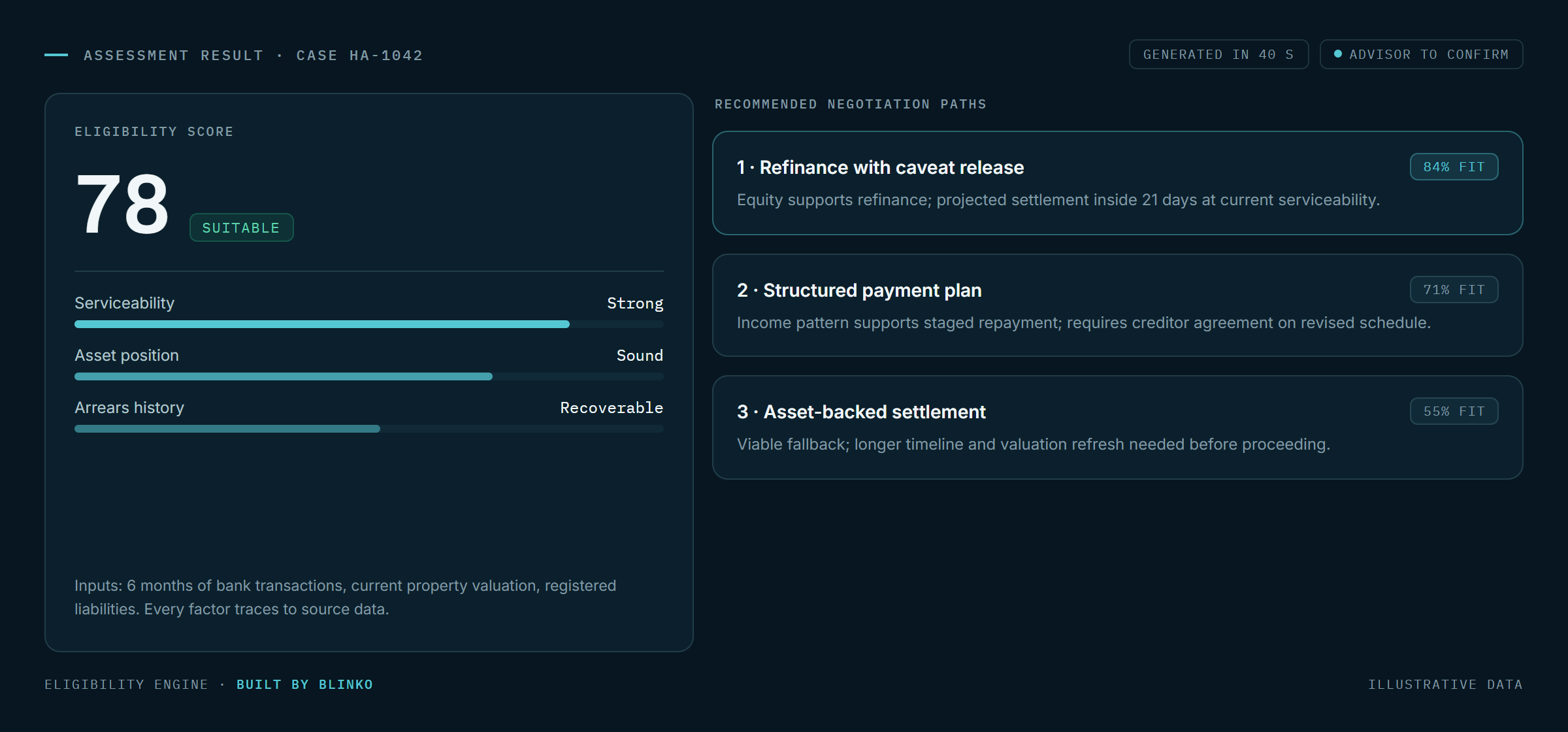
Task: Click the Generated in 40 s badge
Action: [x=1218, y=54]
